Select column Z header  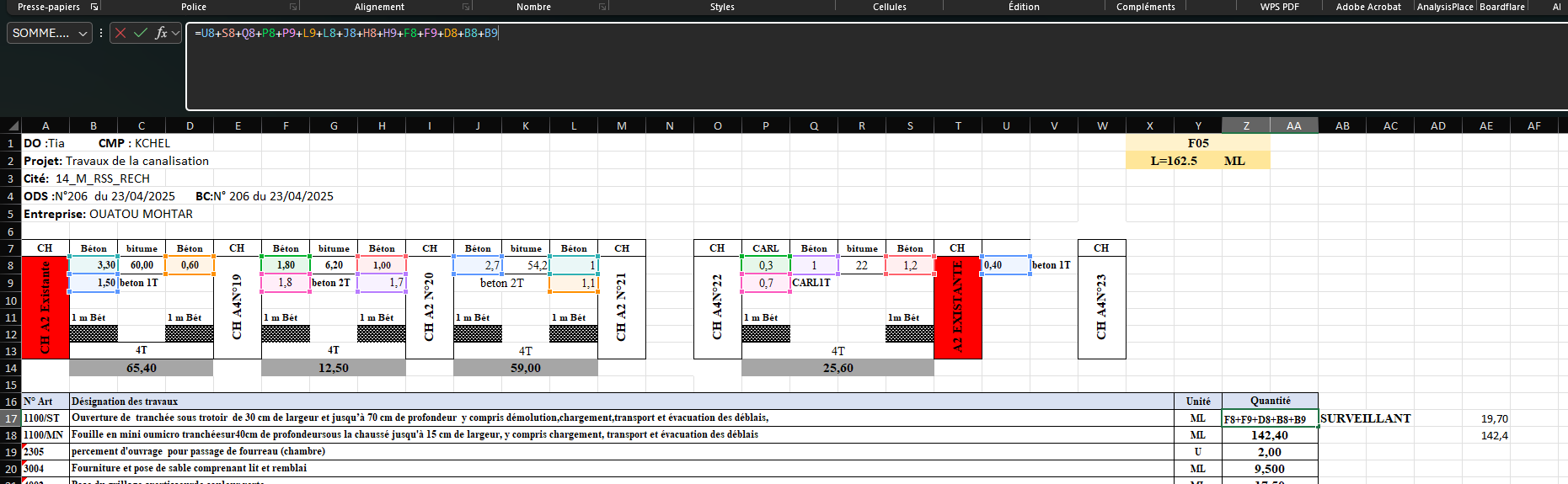pos(1246,125)
